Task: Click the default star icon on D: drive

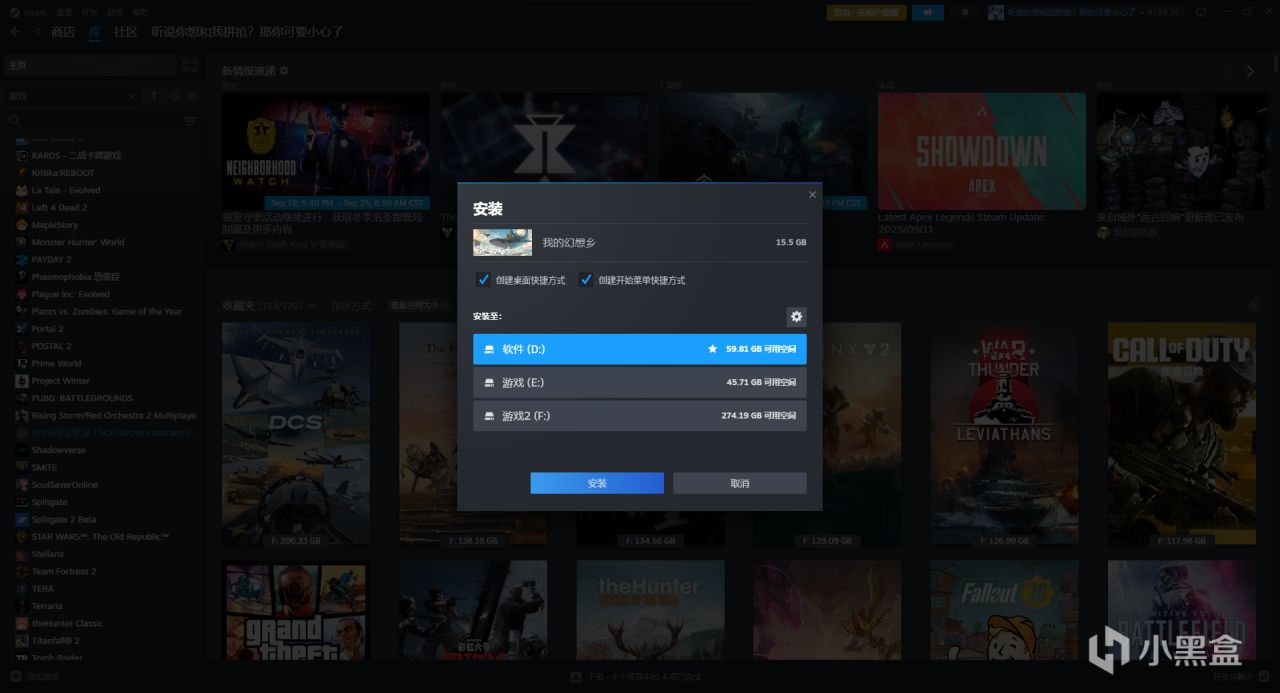Action: pyautogui.click(x=713, y=349)
